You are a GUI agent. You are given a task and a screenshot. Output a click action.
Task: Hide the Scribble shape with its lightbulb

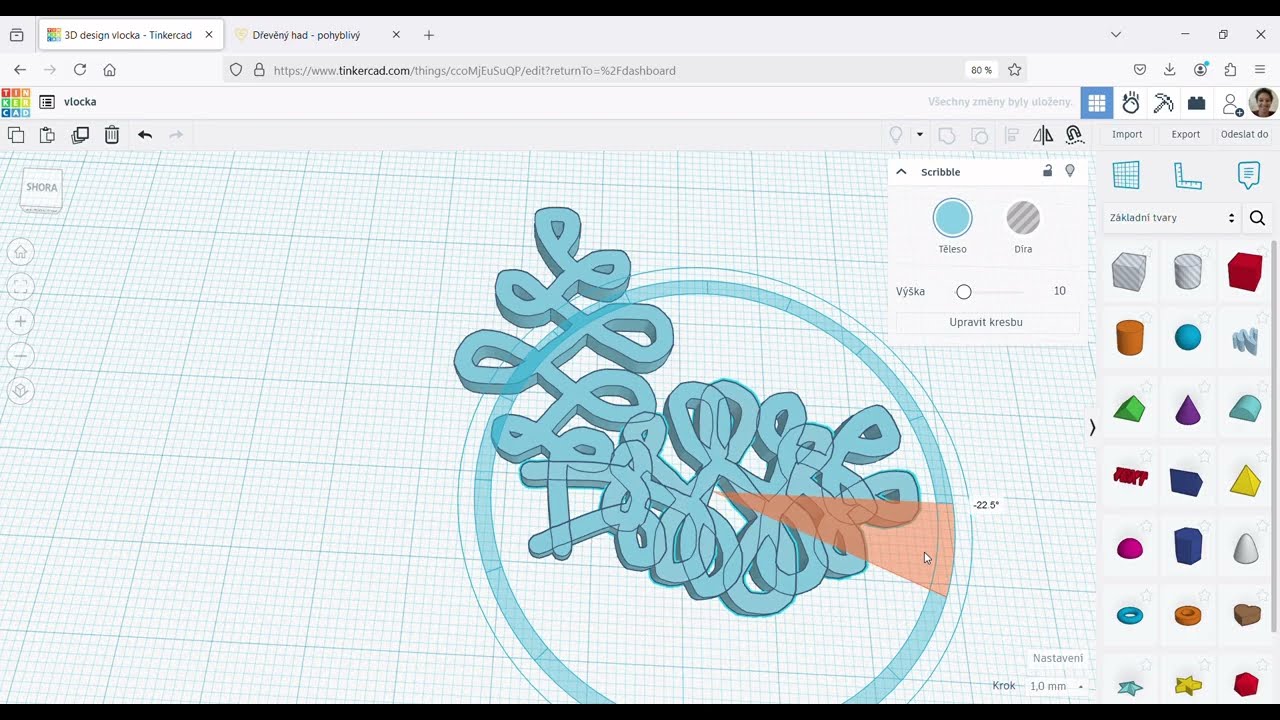tap(1070, 171)
